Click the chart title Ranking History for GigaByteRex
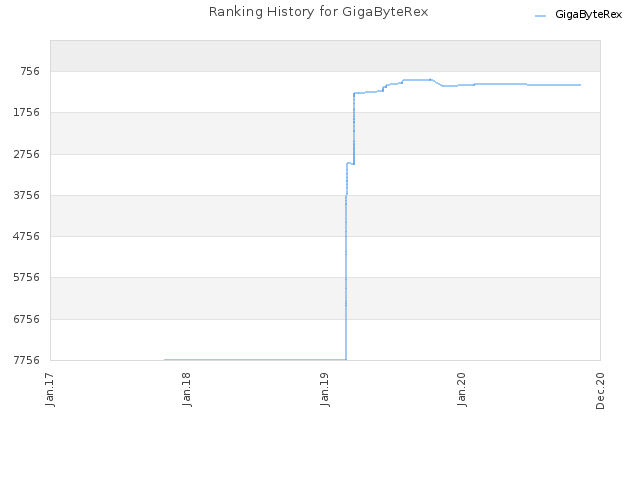The width and height of the screenshot is (640, 480). point(318,12)
